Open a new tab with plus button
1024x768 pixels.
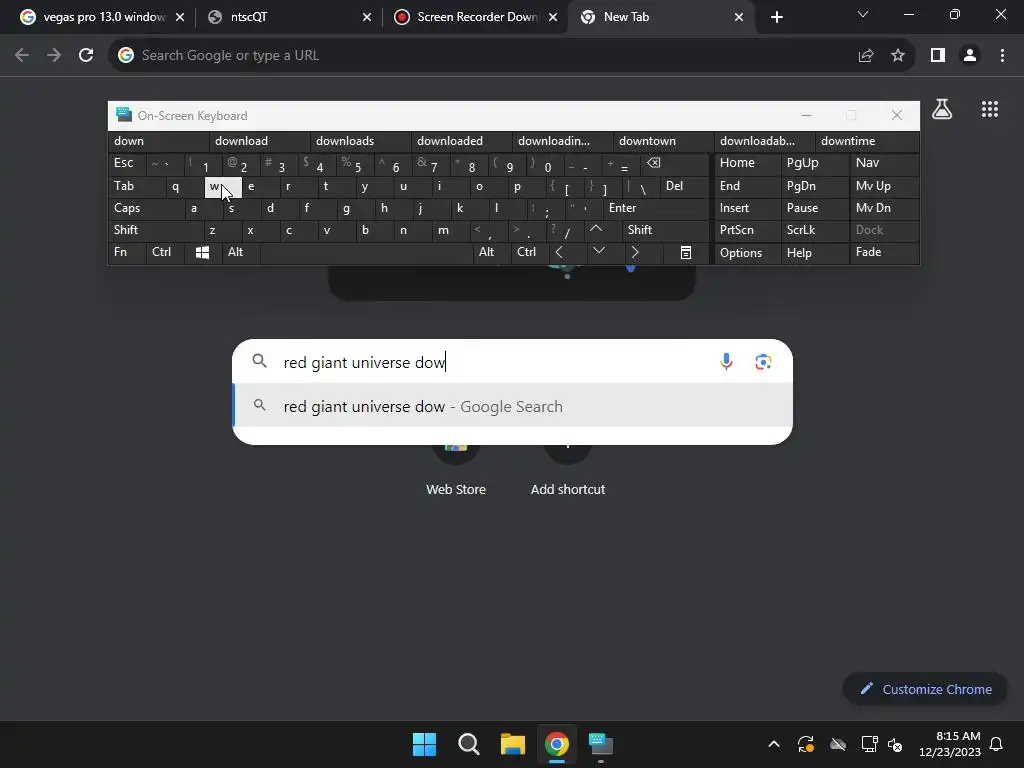(x=776, y=18)
